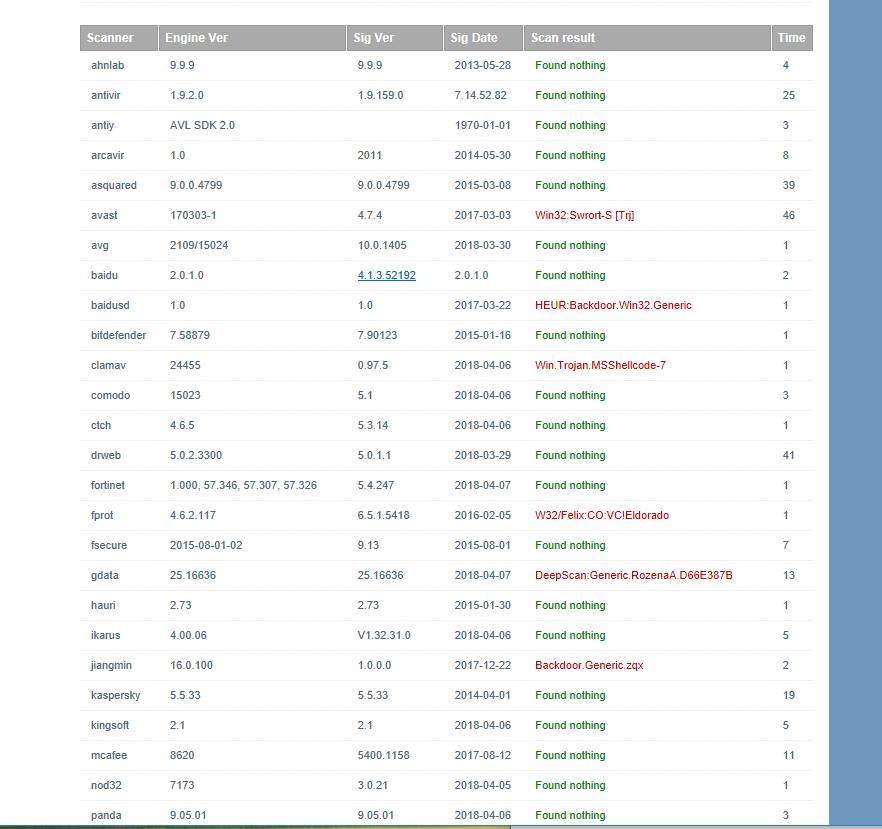Click the Win.Trojan.MSShellcode-7 result
The height and width of the screenshot is (829, 882).
600,366
